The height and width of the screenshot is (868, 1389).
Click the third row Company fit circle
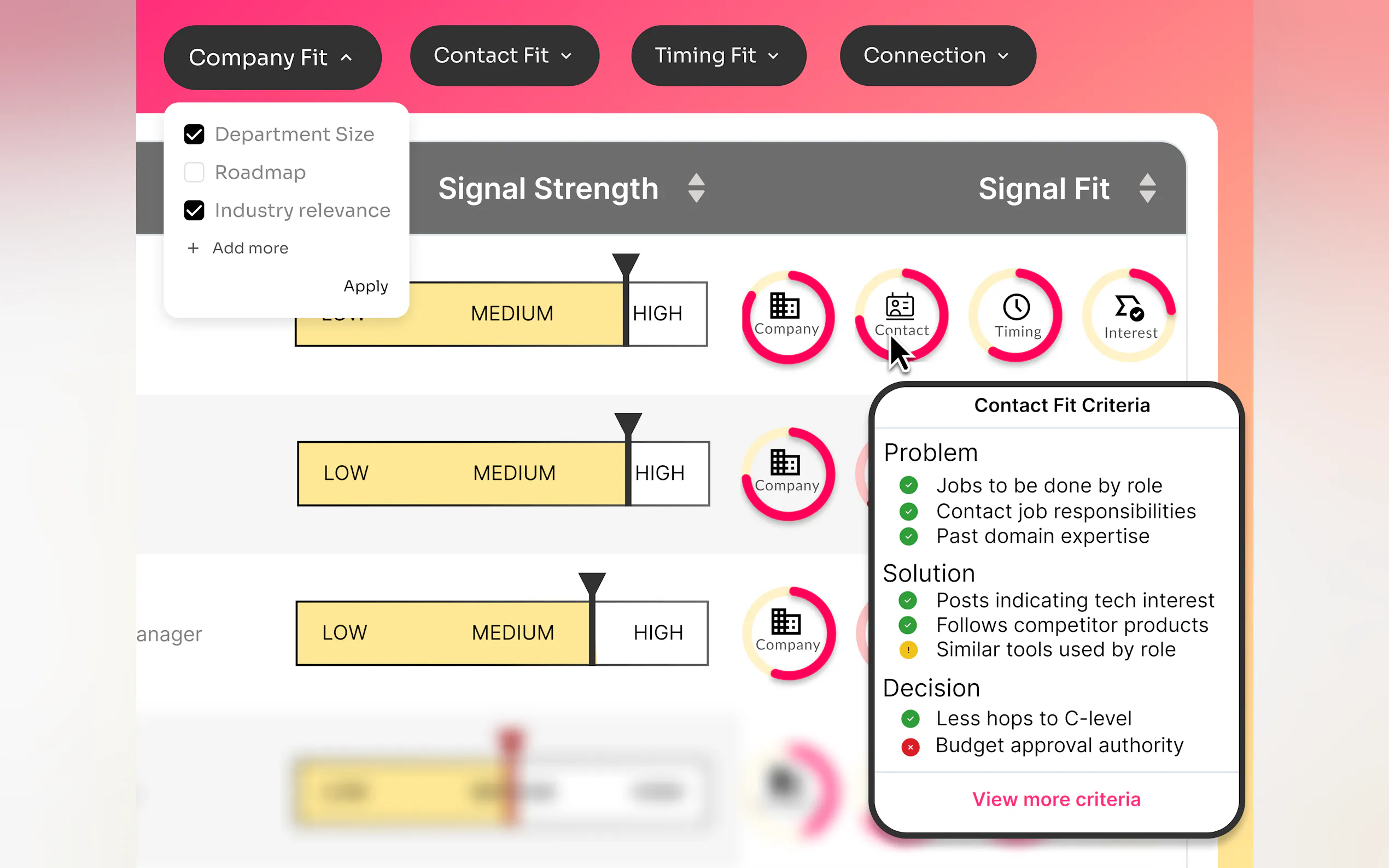[x=788, y=632]
